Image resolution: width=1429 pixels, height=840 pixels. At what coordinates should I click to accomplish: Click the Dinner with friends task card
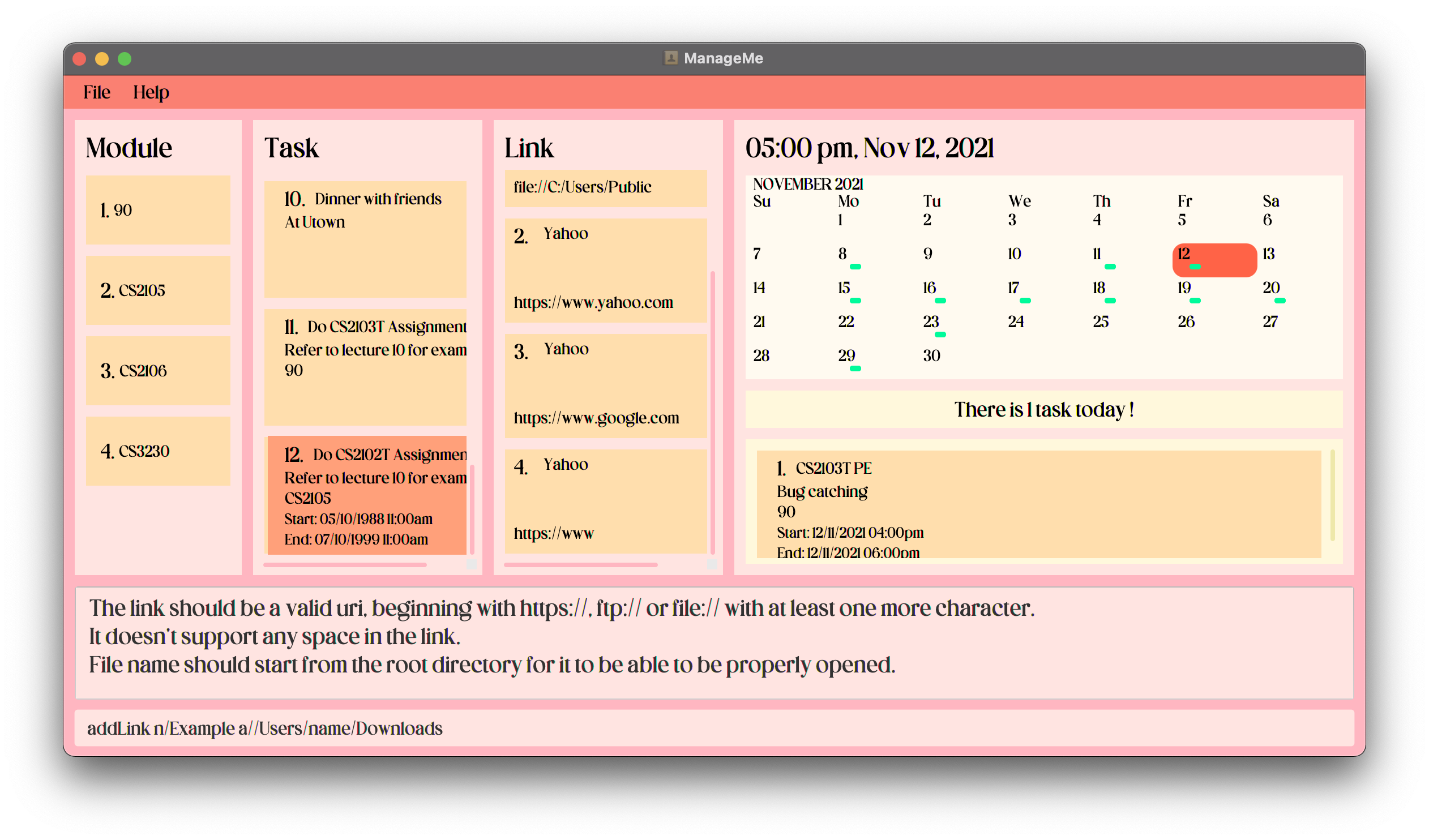click(x=365, y=239)
